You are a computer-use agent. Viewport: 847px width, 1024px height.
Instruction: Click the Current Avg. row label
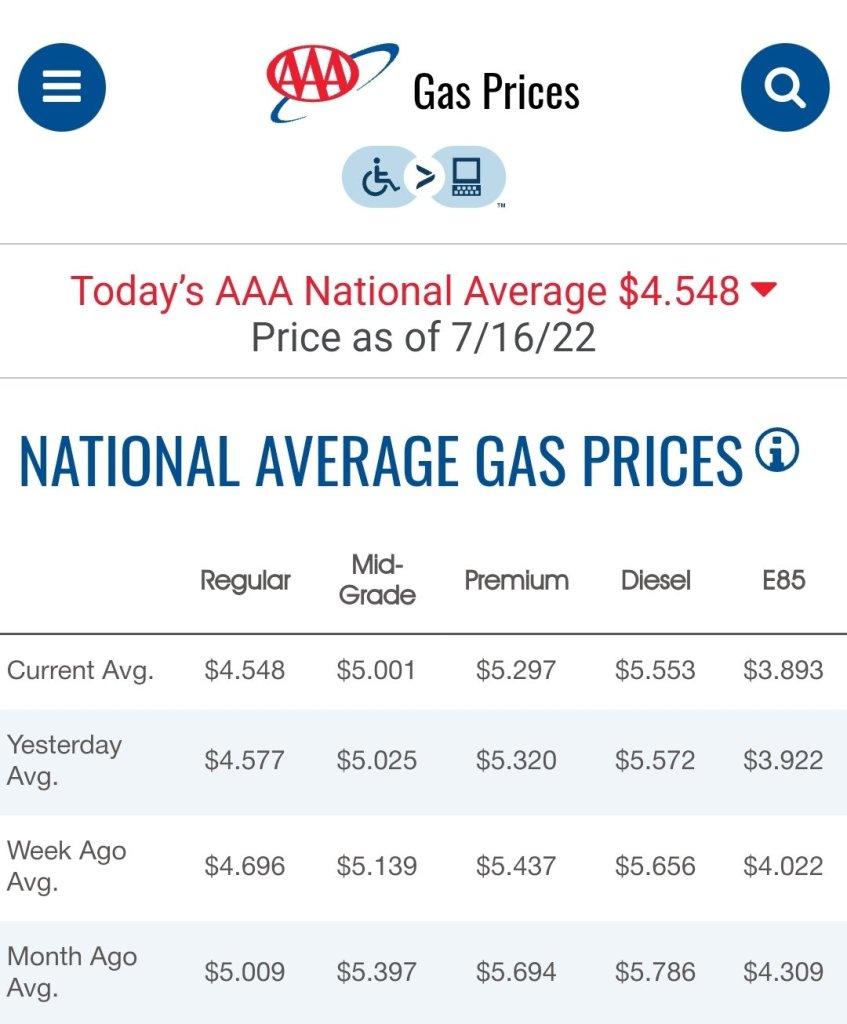(x=80, y=670)
